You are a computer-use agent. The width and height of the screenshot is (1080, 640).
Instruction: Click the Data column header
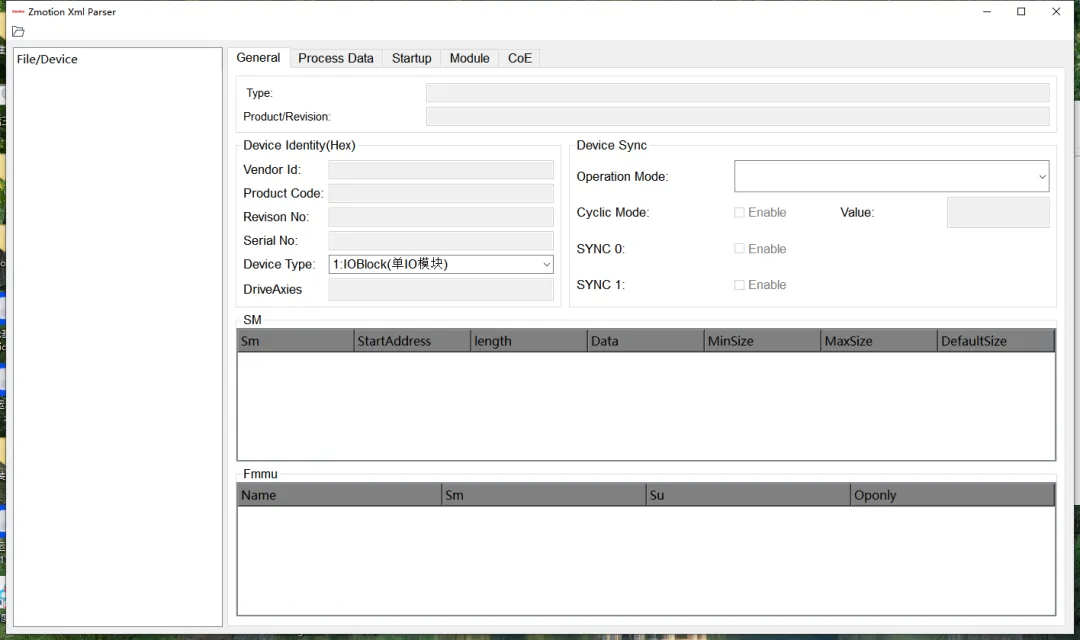(x=646, y=341)
